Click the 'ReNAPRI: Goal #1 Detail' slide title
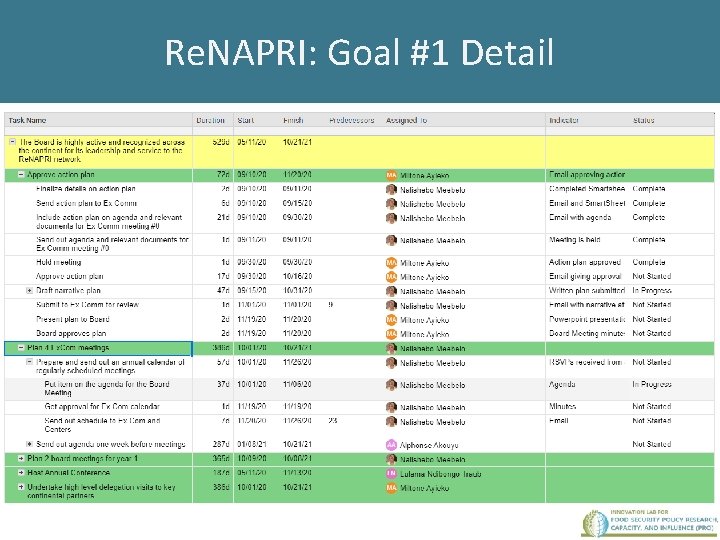The height and width of the screenshot is (540, 720). (x=359, y=52)
